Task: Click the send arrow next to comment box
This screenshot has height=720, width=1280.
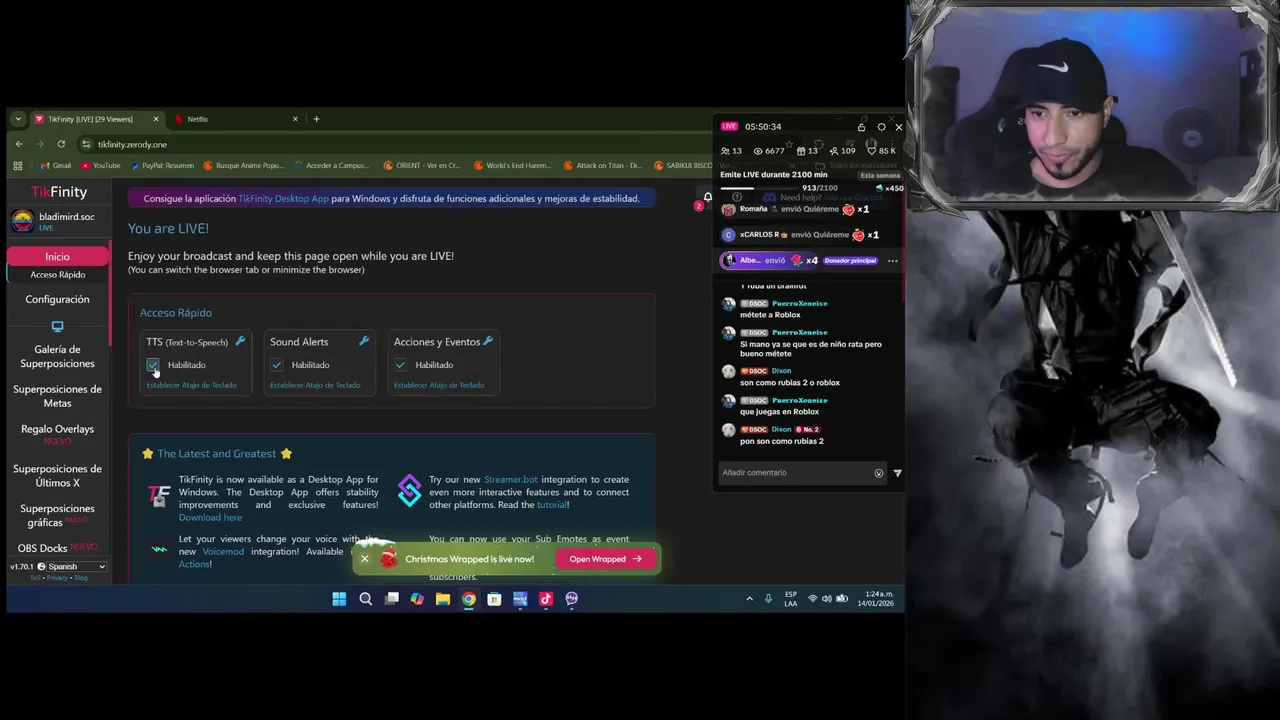Action: click(897, 473)
